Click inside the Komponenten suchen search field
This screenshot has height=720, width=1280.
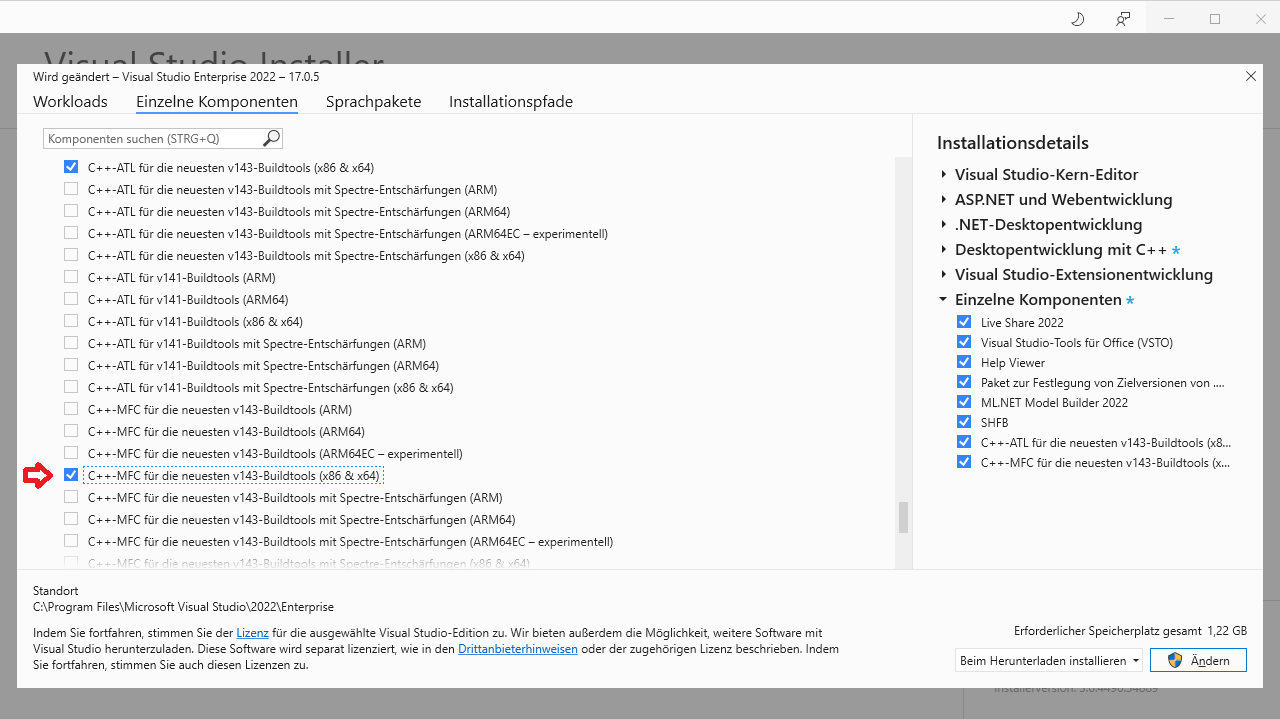pos(150,138)
